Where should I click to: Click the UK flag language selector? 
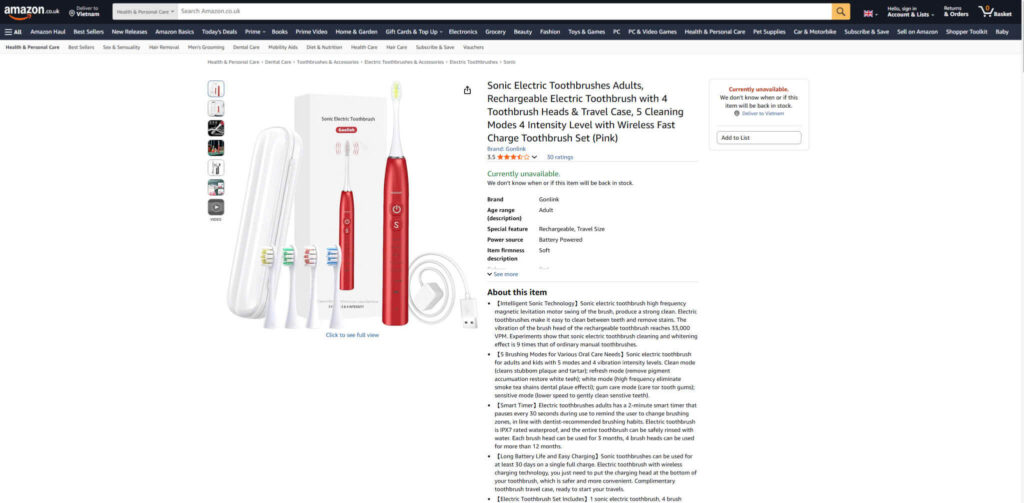pyautogui.click(x=871, y=13)
